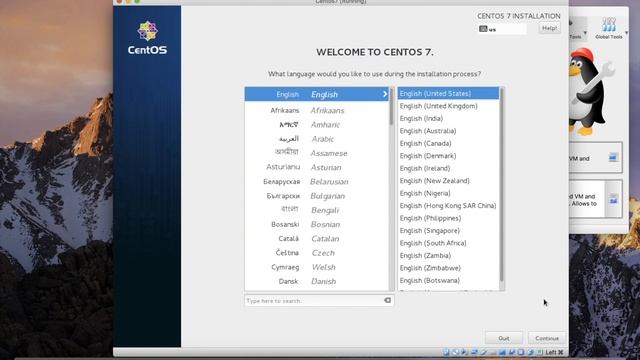Click the CentOS logo in the sidebar

(x=147, y=38)
